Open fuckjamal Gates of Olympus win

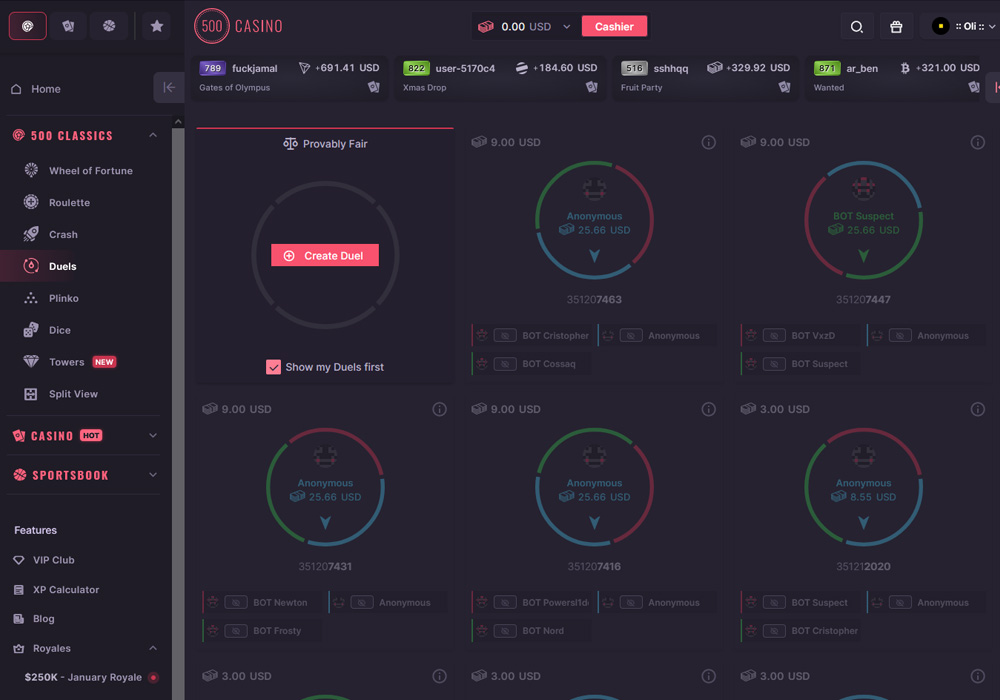290,77
